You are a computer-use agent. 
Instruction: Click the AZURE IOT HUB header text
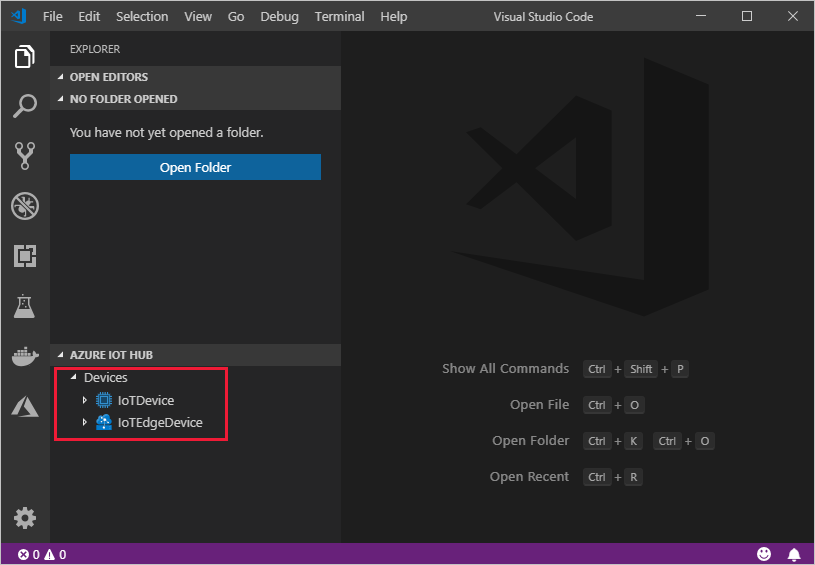click(111, 355)
